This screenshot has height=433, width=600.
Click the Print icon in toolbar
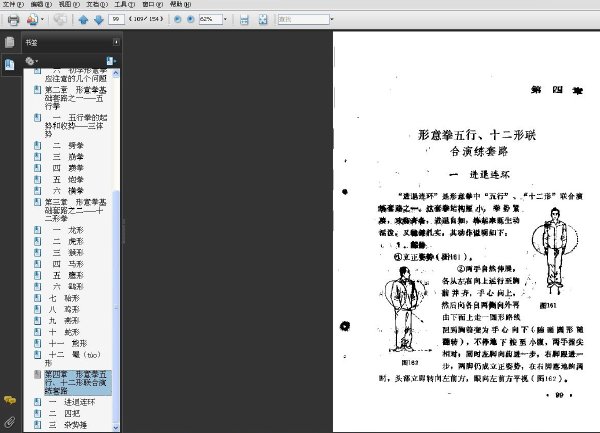pyautogui.click(x=13, y=20)
